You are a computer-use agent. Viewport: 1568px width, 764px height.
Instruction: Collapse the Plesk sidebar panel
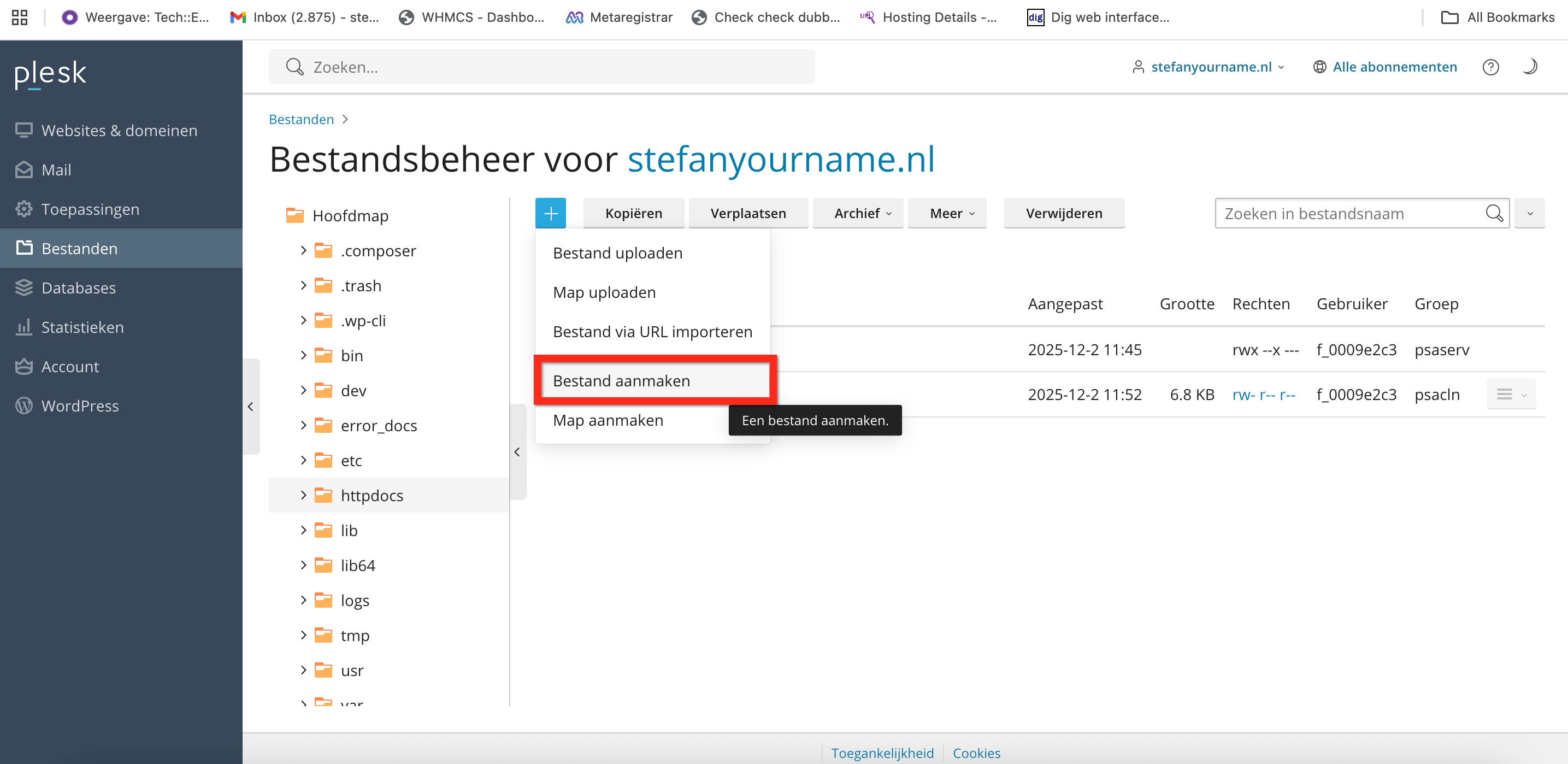click(251, 406)
